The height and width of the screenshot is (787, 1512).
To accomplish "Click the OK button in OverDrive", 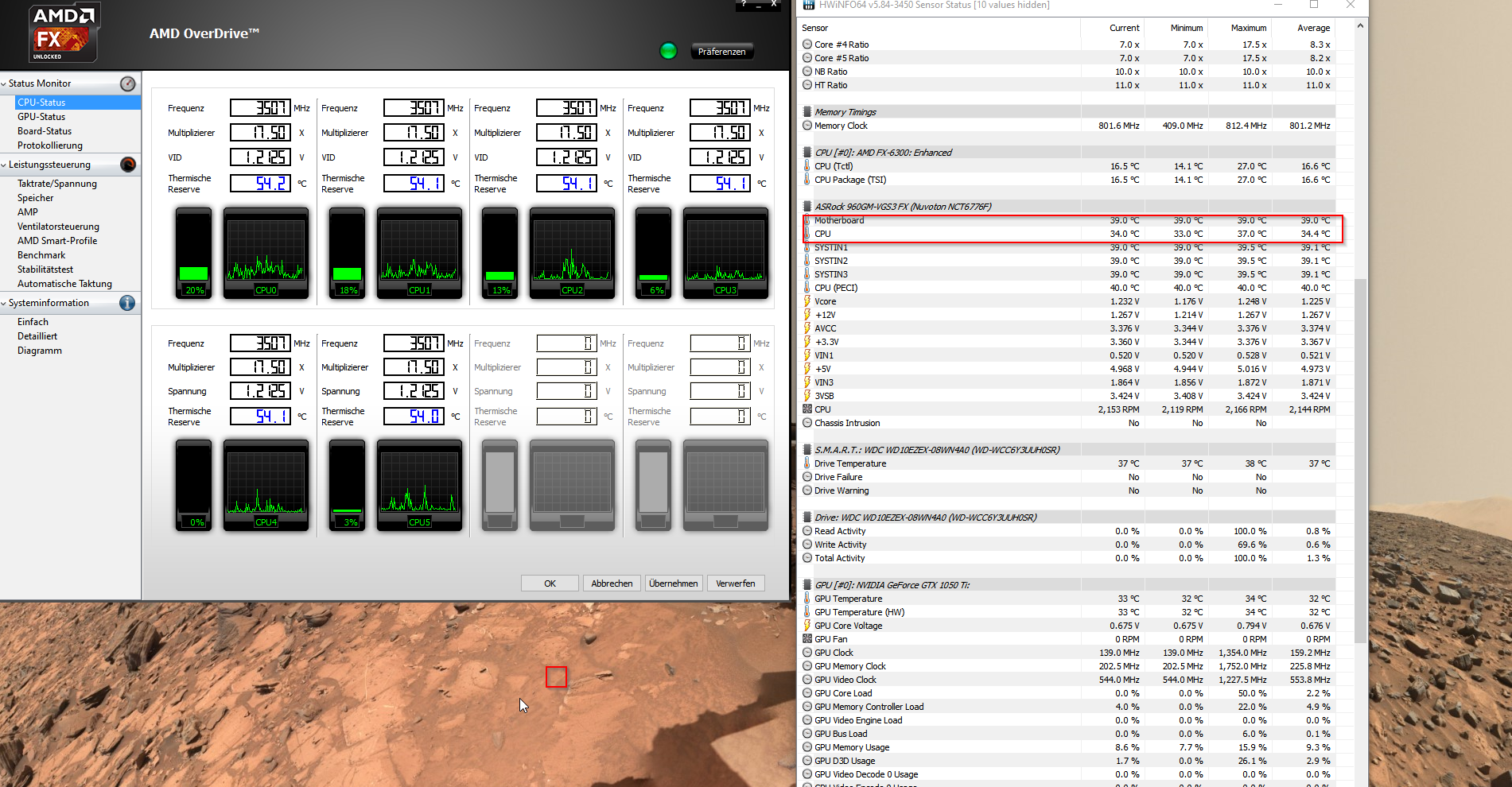I will tap(550, 583).
